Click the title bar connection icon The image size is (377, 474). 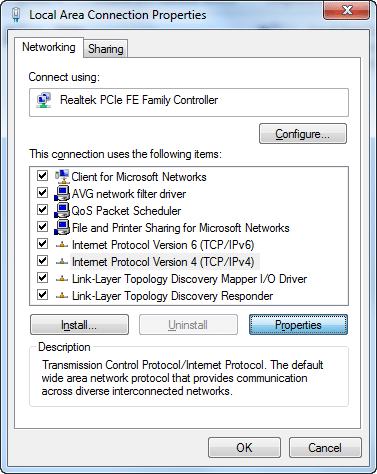[x=16, y=15]
